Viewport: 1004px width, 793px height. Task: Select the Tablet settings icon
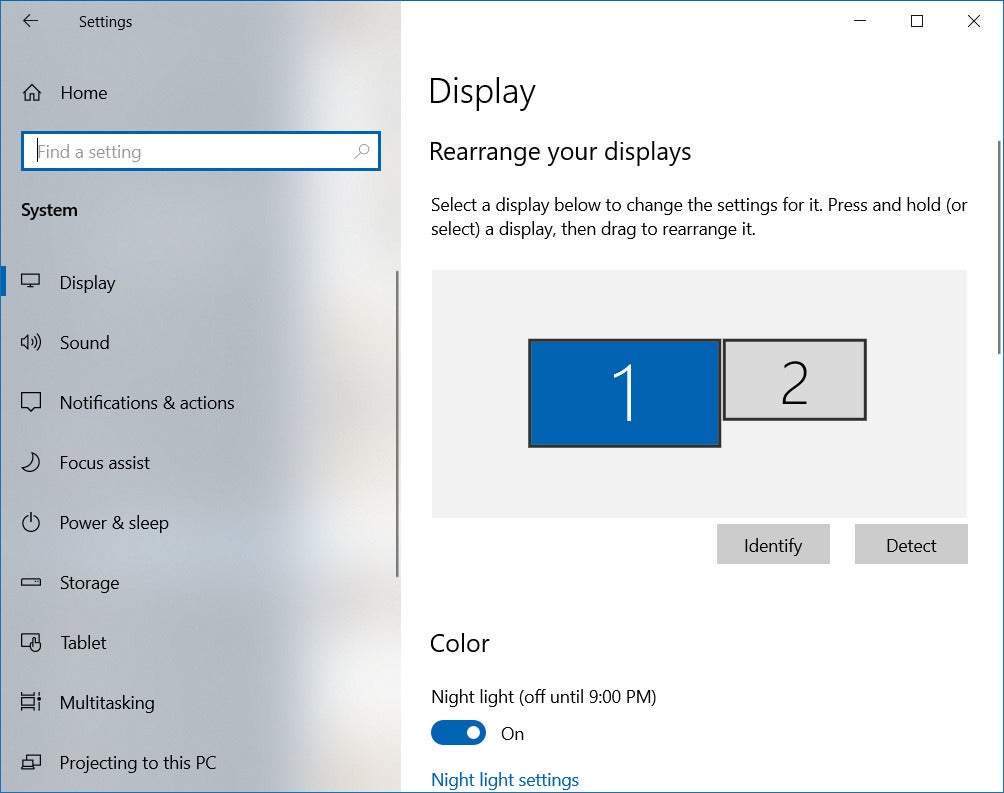pos(31,642)
